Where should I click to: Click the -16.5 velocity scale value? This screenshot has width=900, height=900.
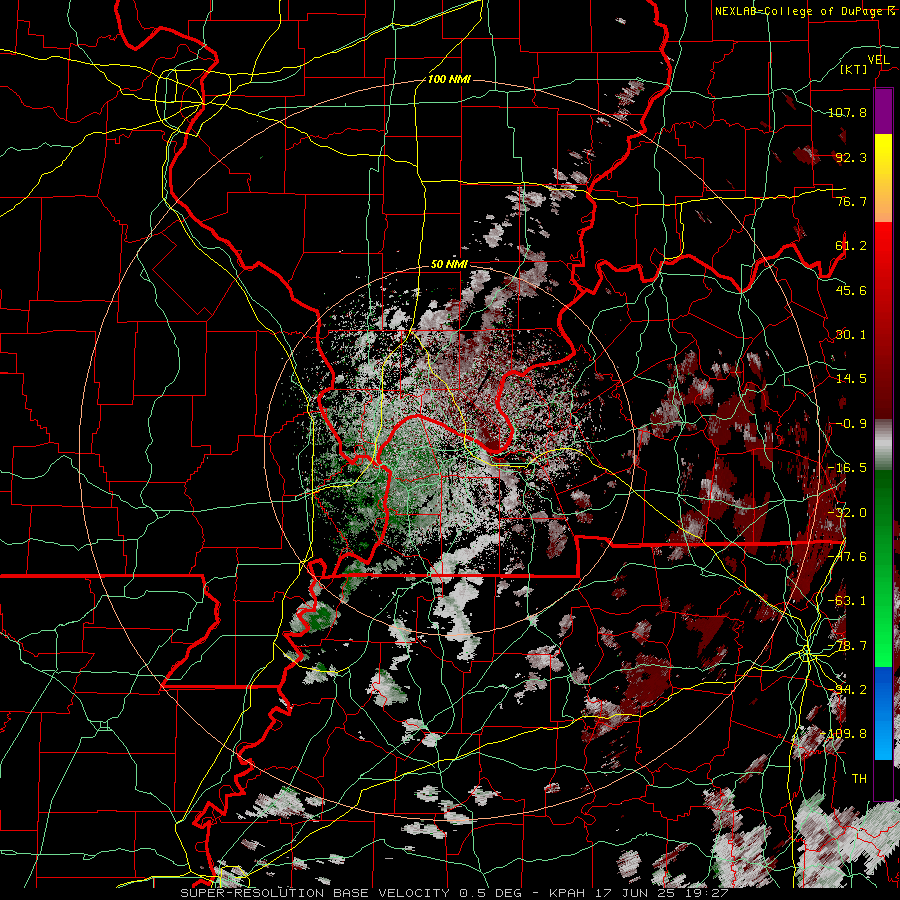tap(847, 468)
